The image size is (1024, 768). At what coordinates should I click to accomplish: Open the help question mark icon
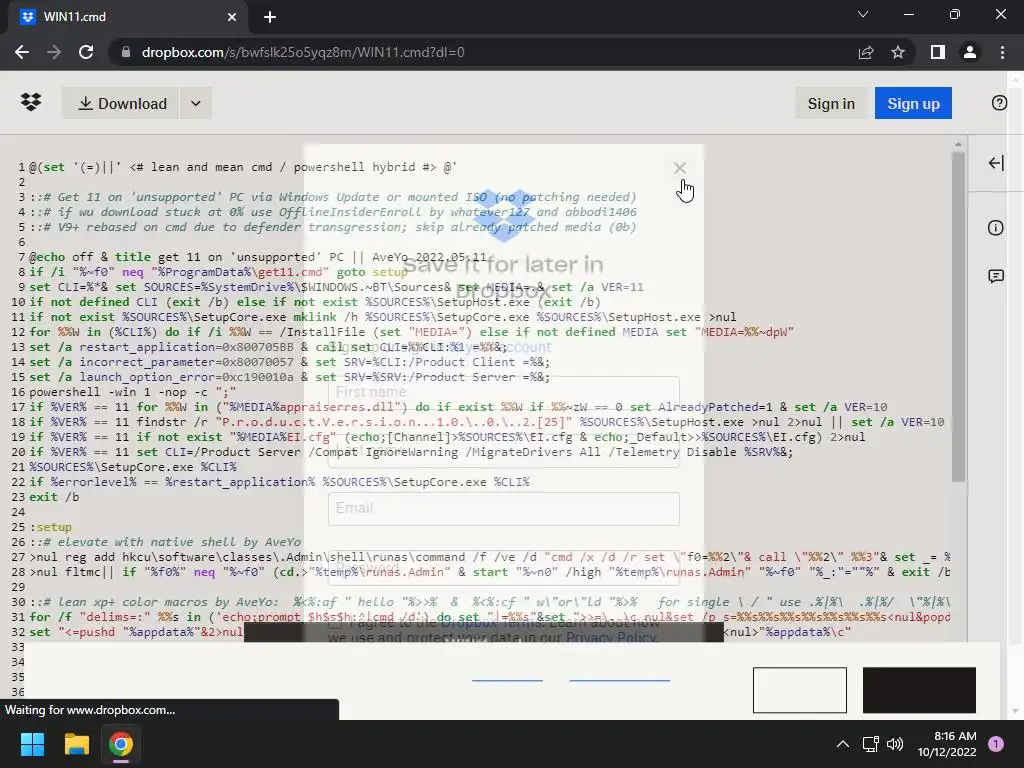coord(999,103)
